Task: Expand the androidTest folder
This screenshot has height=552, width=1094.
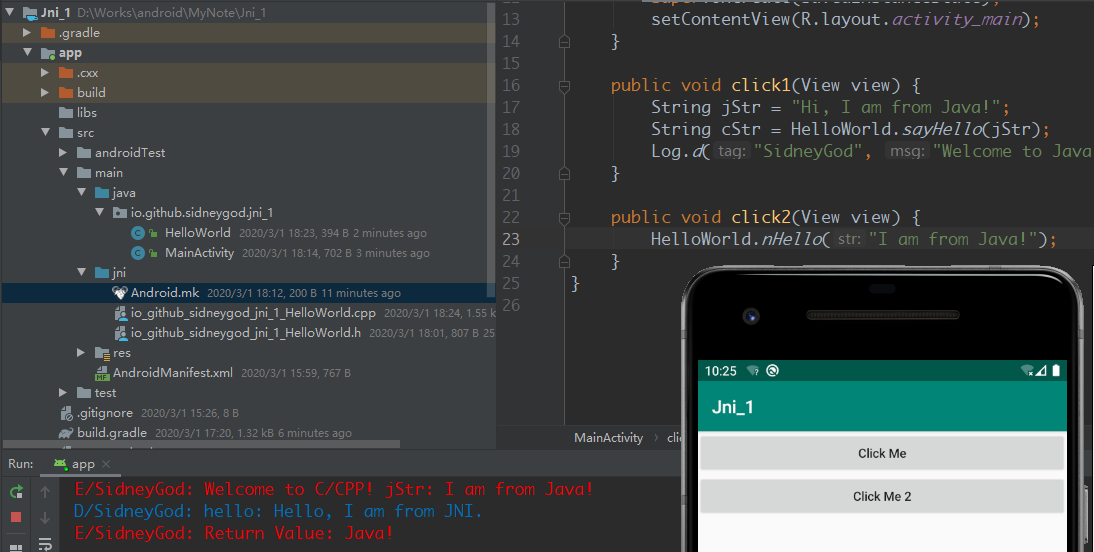Action: pos(63,153)
